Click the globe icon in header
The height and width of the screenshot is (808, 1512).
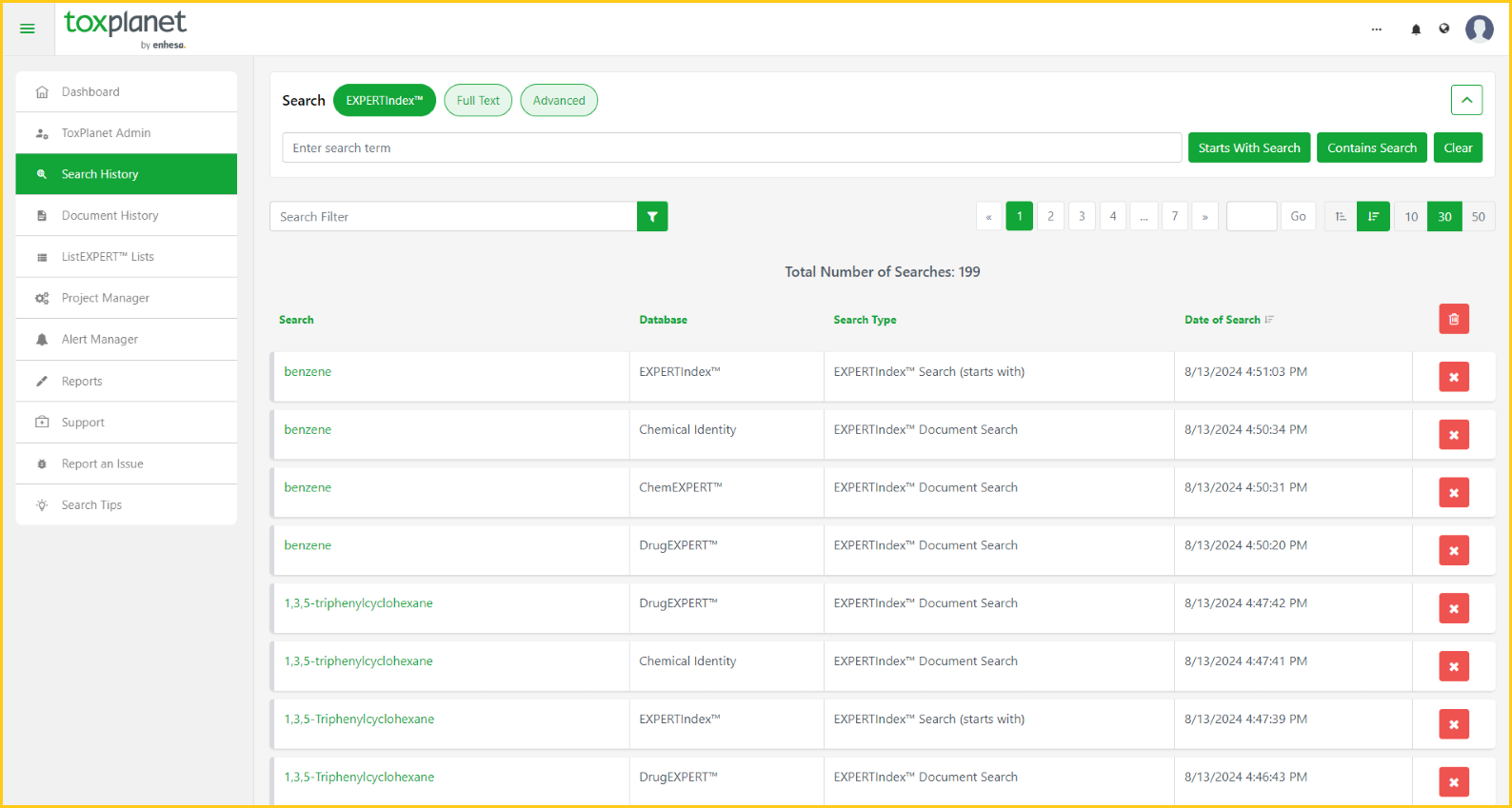tap(1444, 30)
